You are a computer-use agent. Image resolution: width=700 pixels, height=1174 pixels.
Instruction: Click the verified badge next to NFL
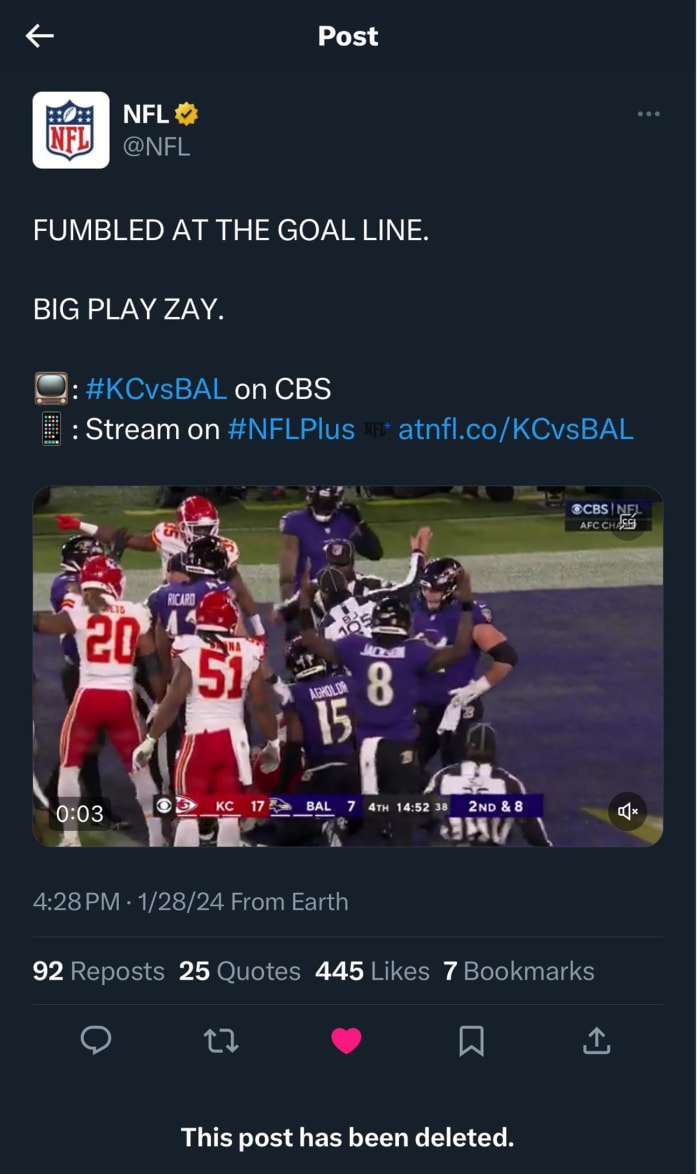click(x=188, y=115)
